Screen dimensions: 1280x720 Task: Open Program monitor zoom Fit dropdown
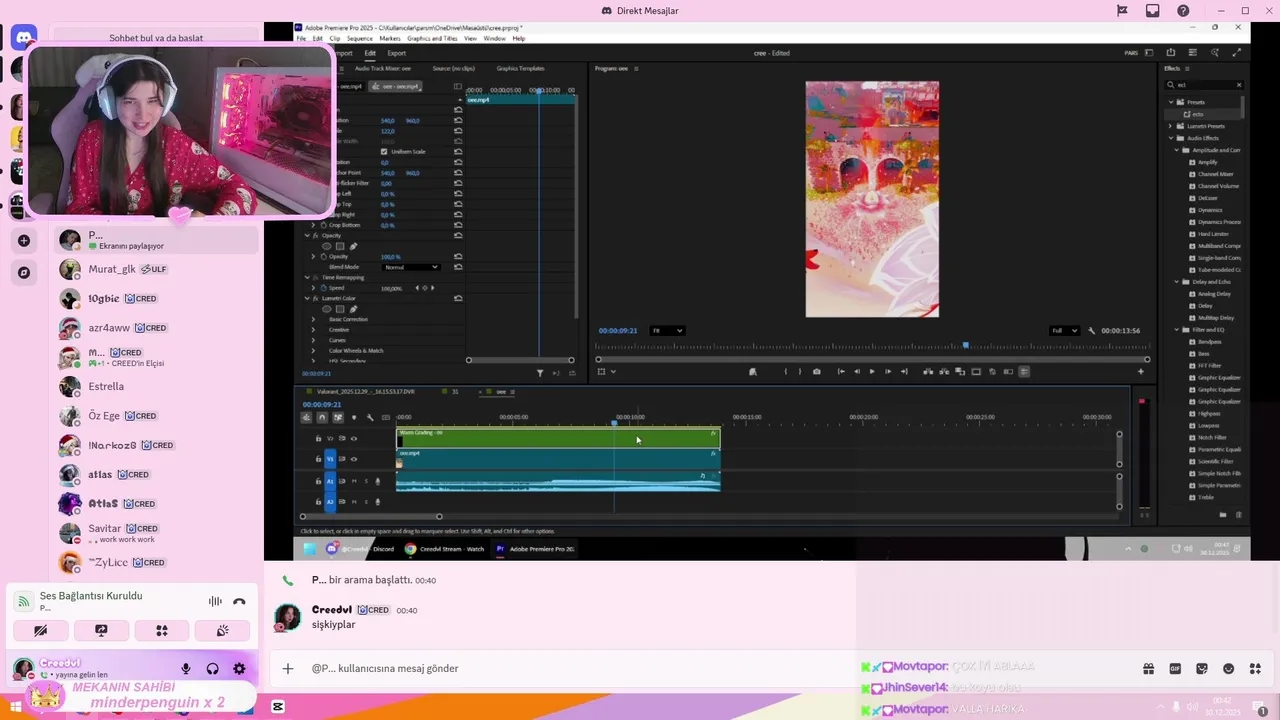pos(667,331)
